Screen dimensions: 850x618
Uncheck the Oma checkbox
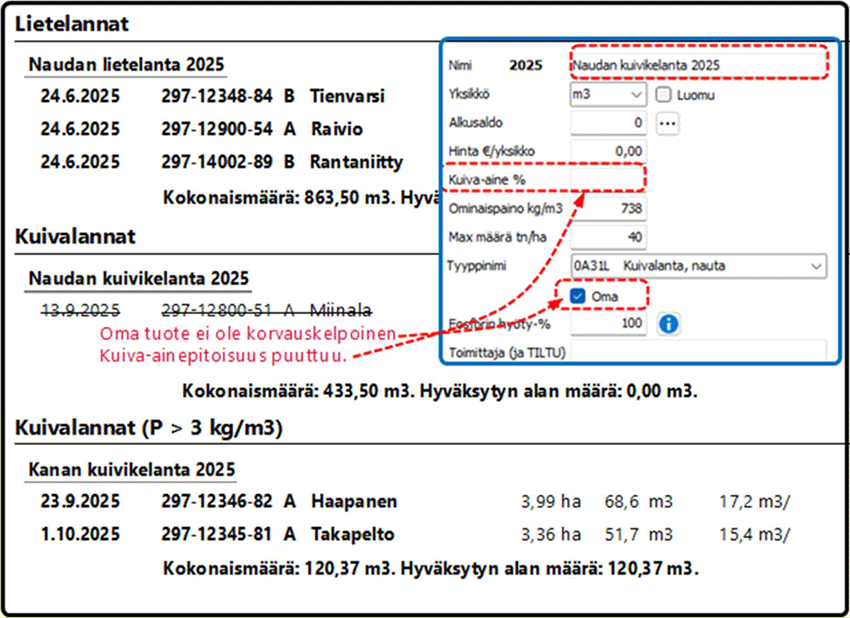577,296
